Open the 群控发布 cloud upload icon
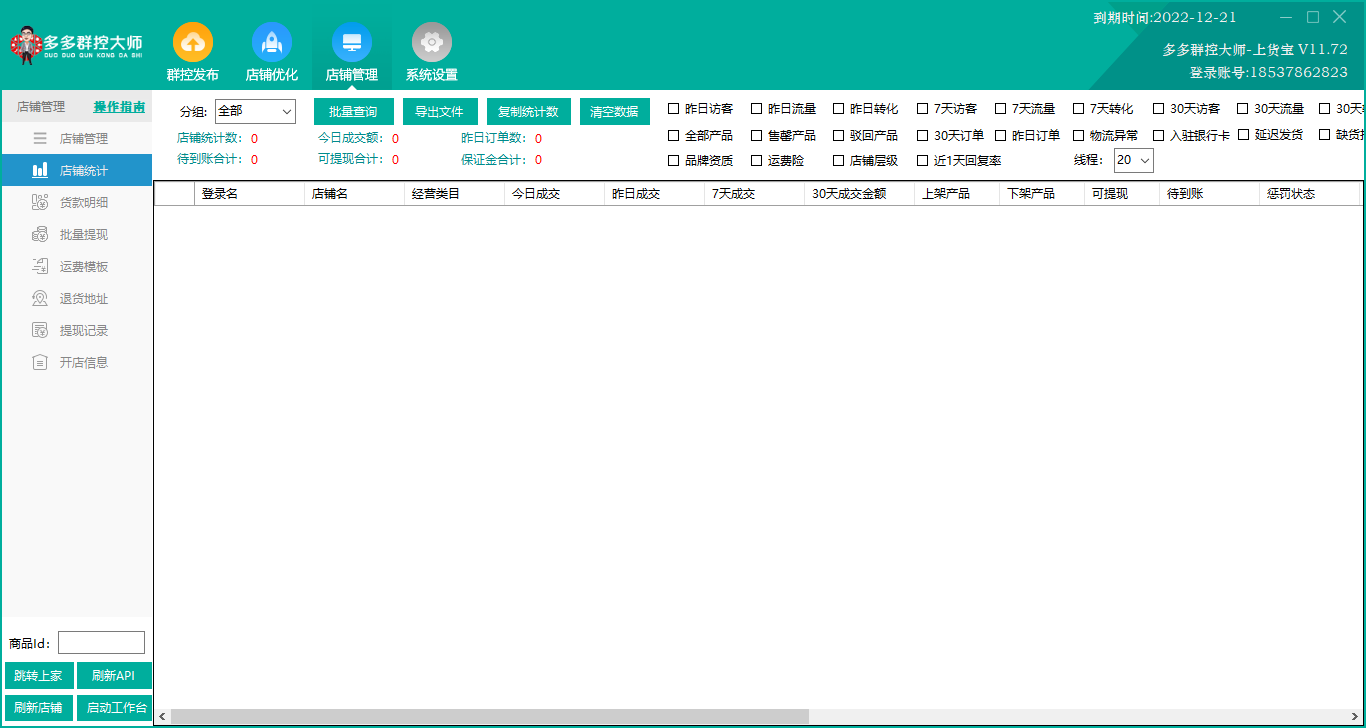This screenshot has height=728, width=1366. coord(192,43)
